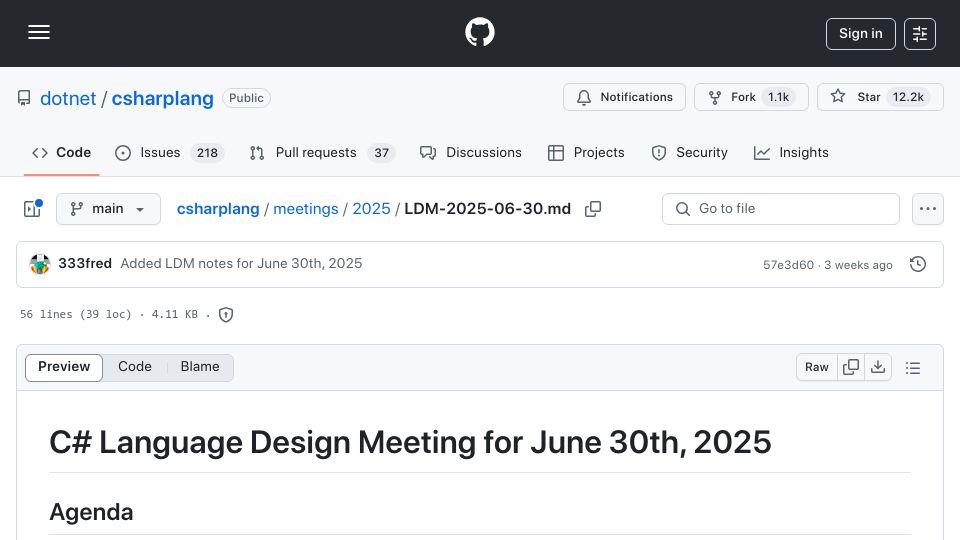Click the Public visibility label
This screenshot has height=540, width=960.
246,98
